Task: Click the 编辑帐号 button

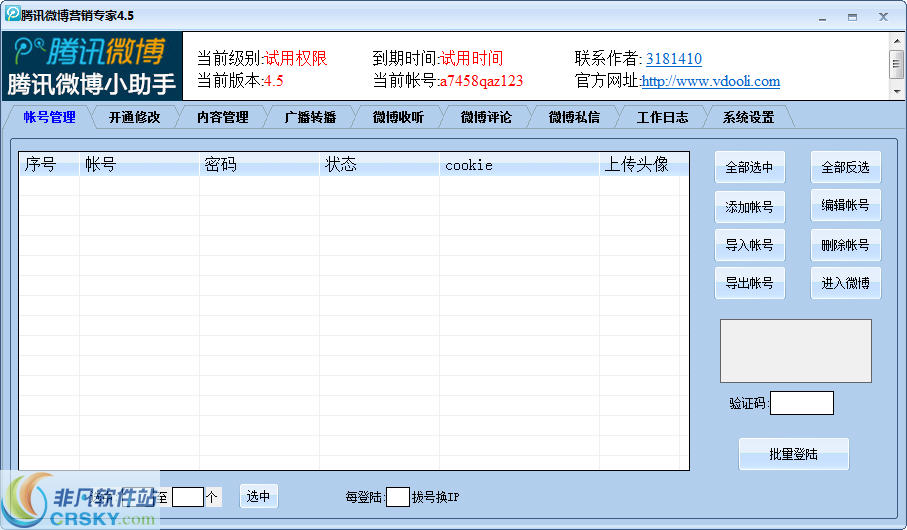Action: (x=846, y=205)
